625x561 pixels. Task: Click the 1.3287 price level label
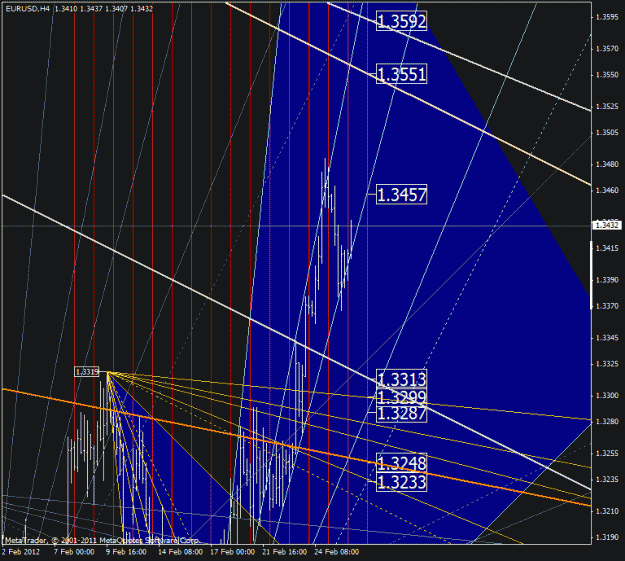point(401,413)
